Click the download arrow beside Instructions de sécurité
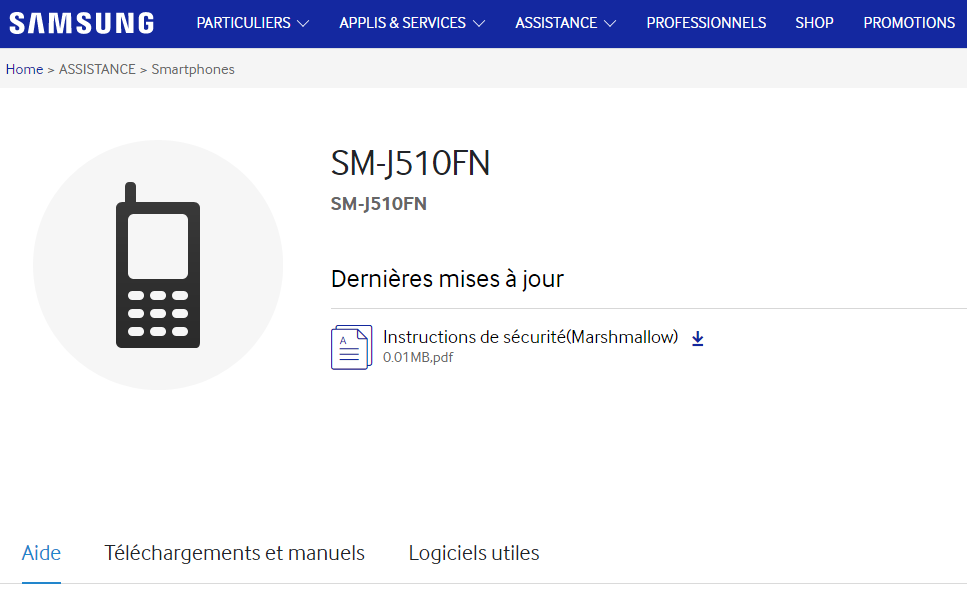This screenshot has width=967, height=590. pyautogui.click(x=698, y=339)
